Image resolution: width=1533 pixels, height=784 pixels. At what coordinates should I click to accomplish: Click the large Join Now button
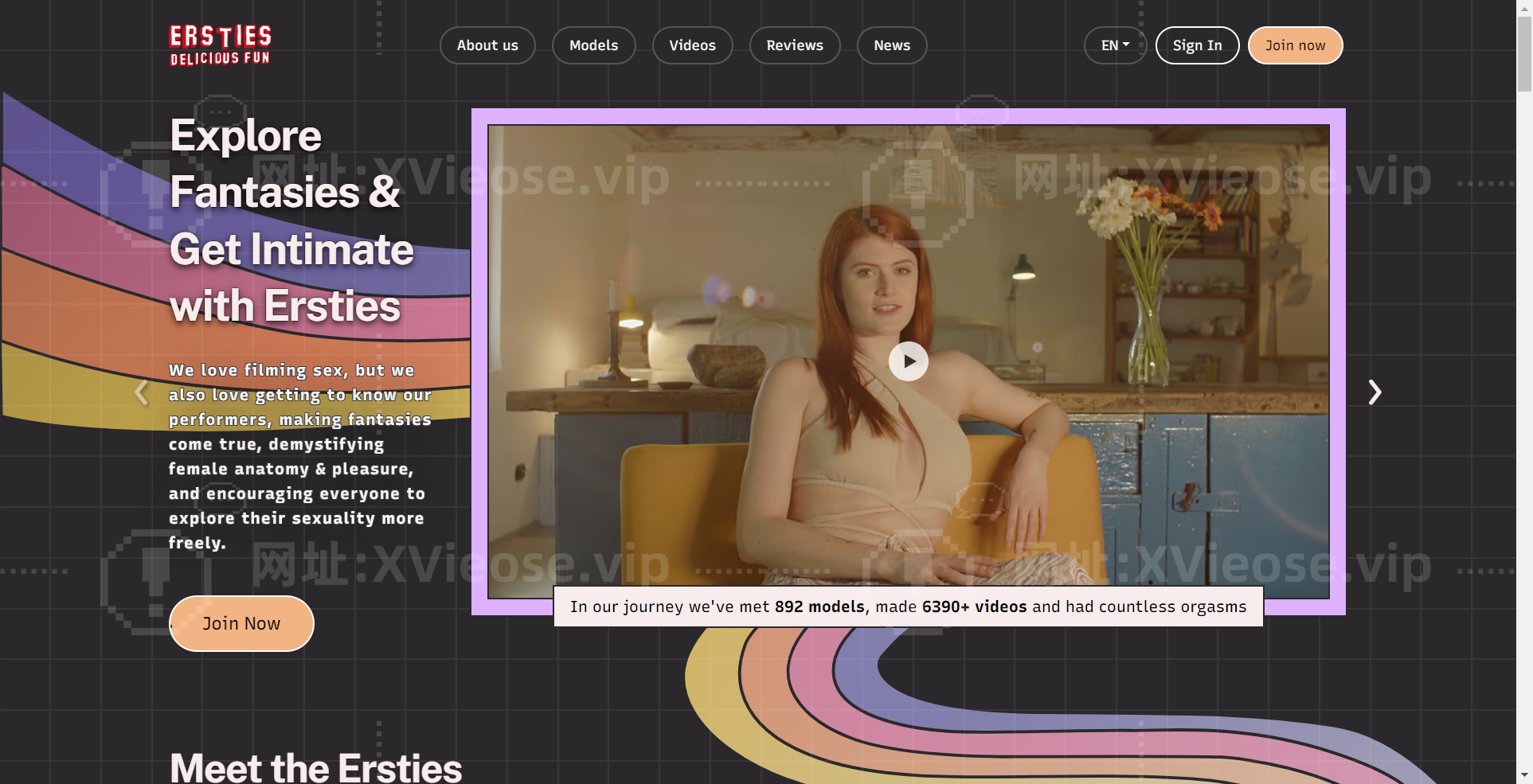(x=241, y=623)
